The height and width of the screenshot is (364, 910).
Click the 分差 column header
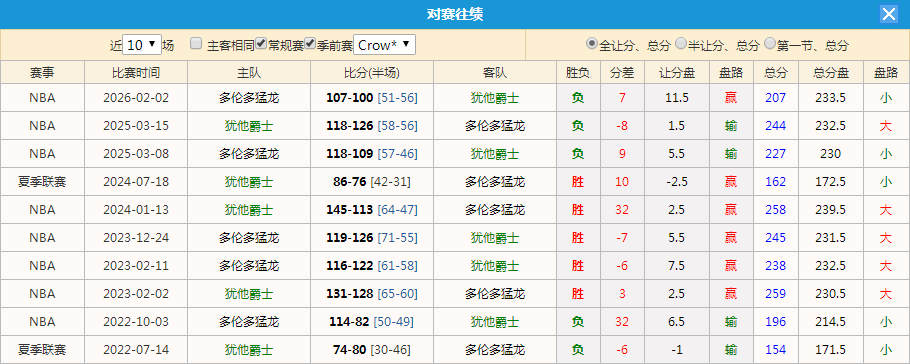pos(622,73)
